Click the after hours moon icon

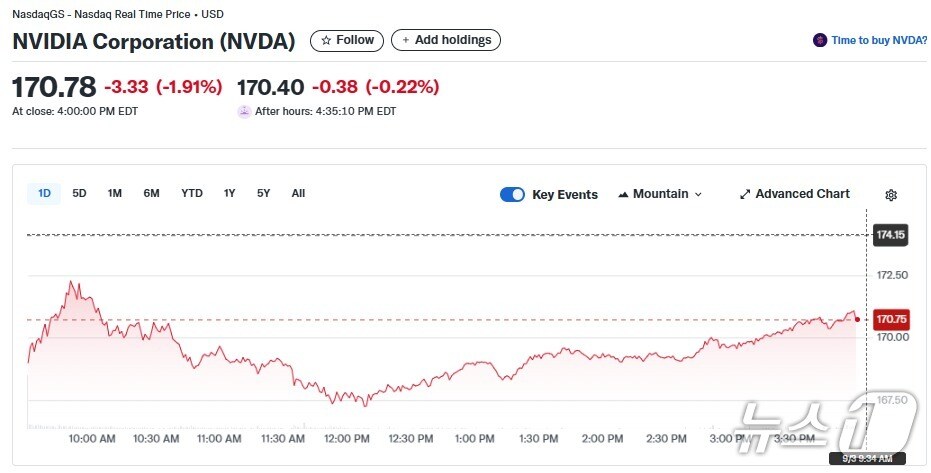[244, 111]
